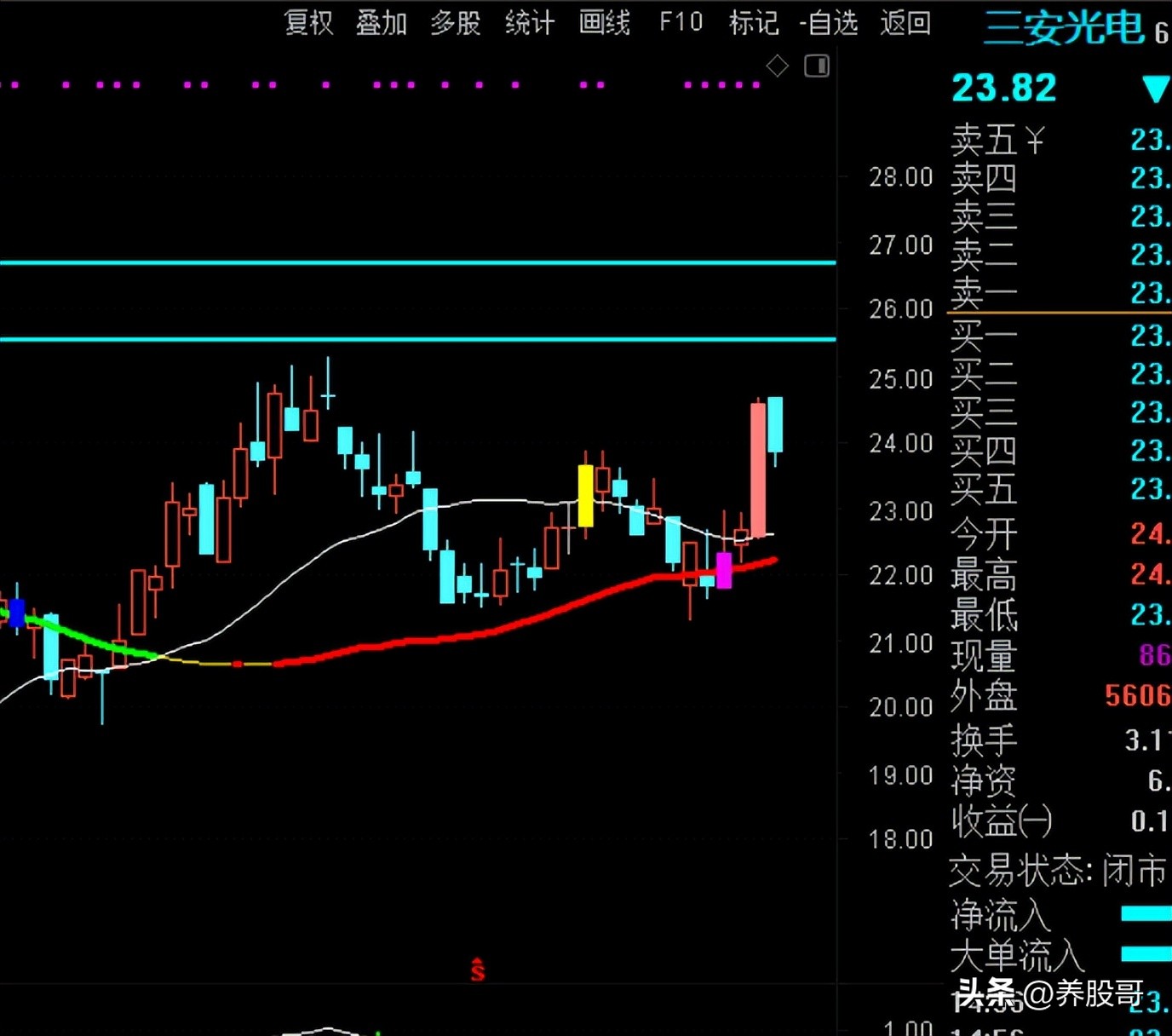Select the dark blue candlestick at chart's left
1172x1036 pixels.
[x=16, y=613]
